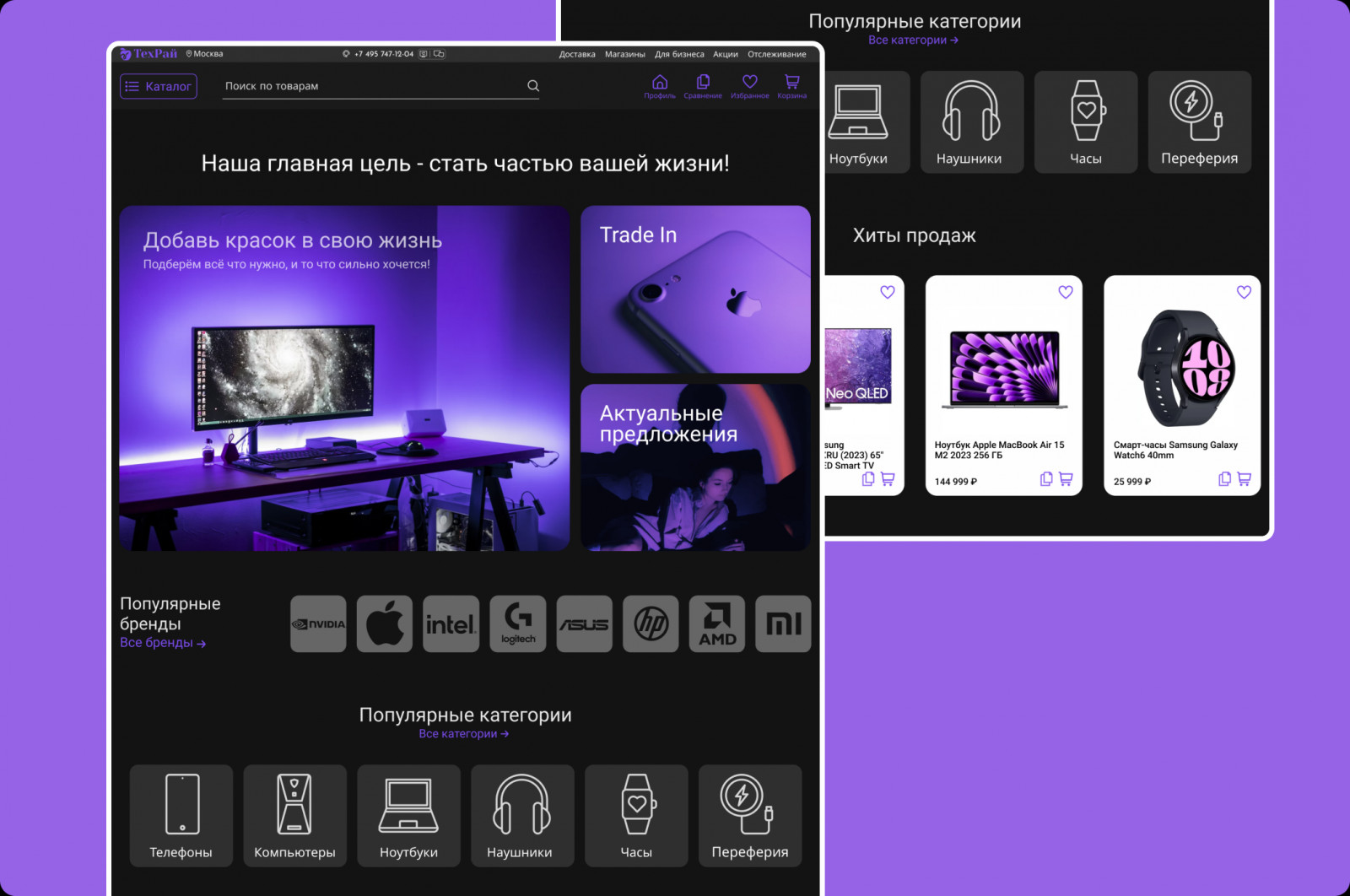Open the Добавь красок в свою жизнь banner
The height and width of the screenshot is (896, 1350).
click(344, 378)
